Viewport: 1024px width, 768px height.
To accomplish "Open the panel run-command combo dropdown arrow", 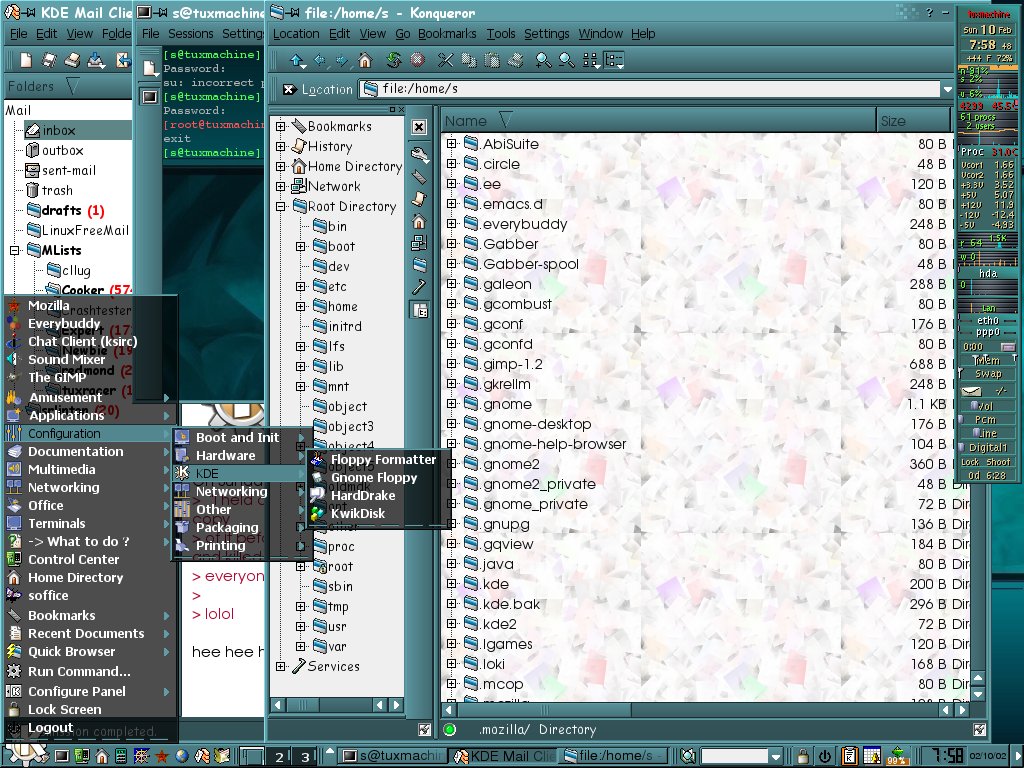I will point(775,757).
